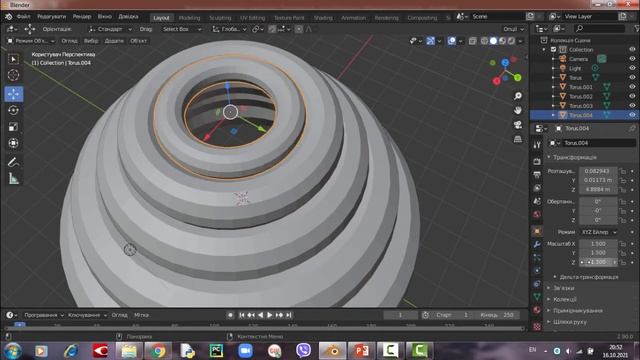Toggle Collection exclude checkbox in outliner
The width and height of the screenshot is (640, 360).
[x=553, y=49]
